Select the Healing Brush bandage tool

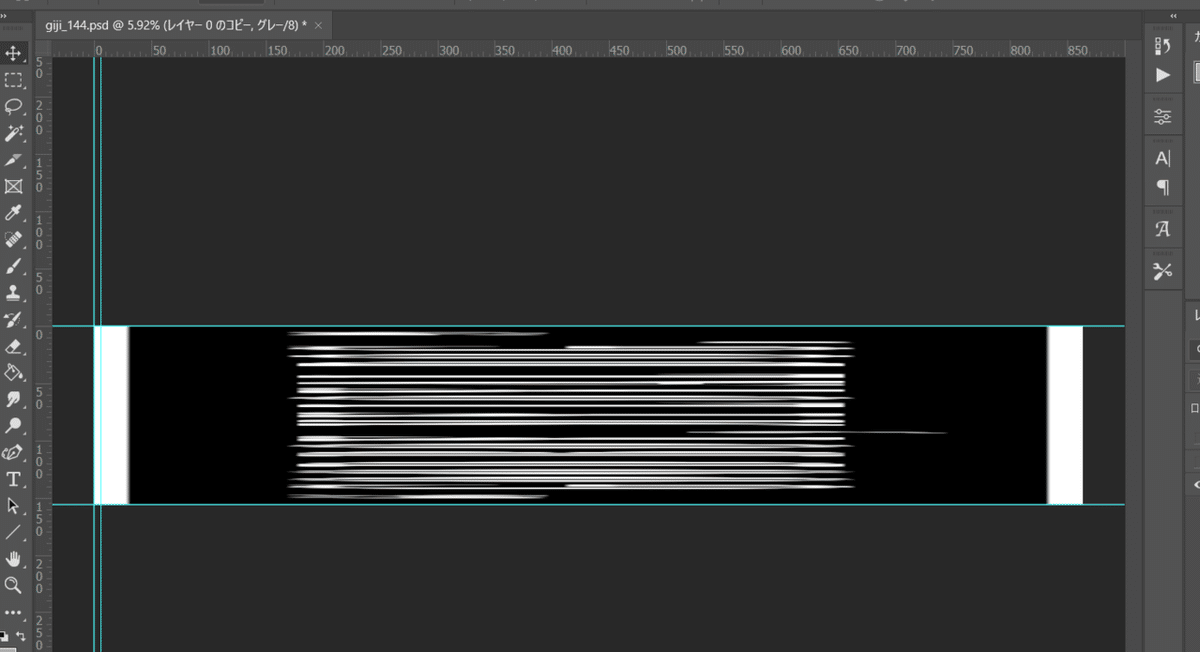(x=14, y=240)
